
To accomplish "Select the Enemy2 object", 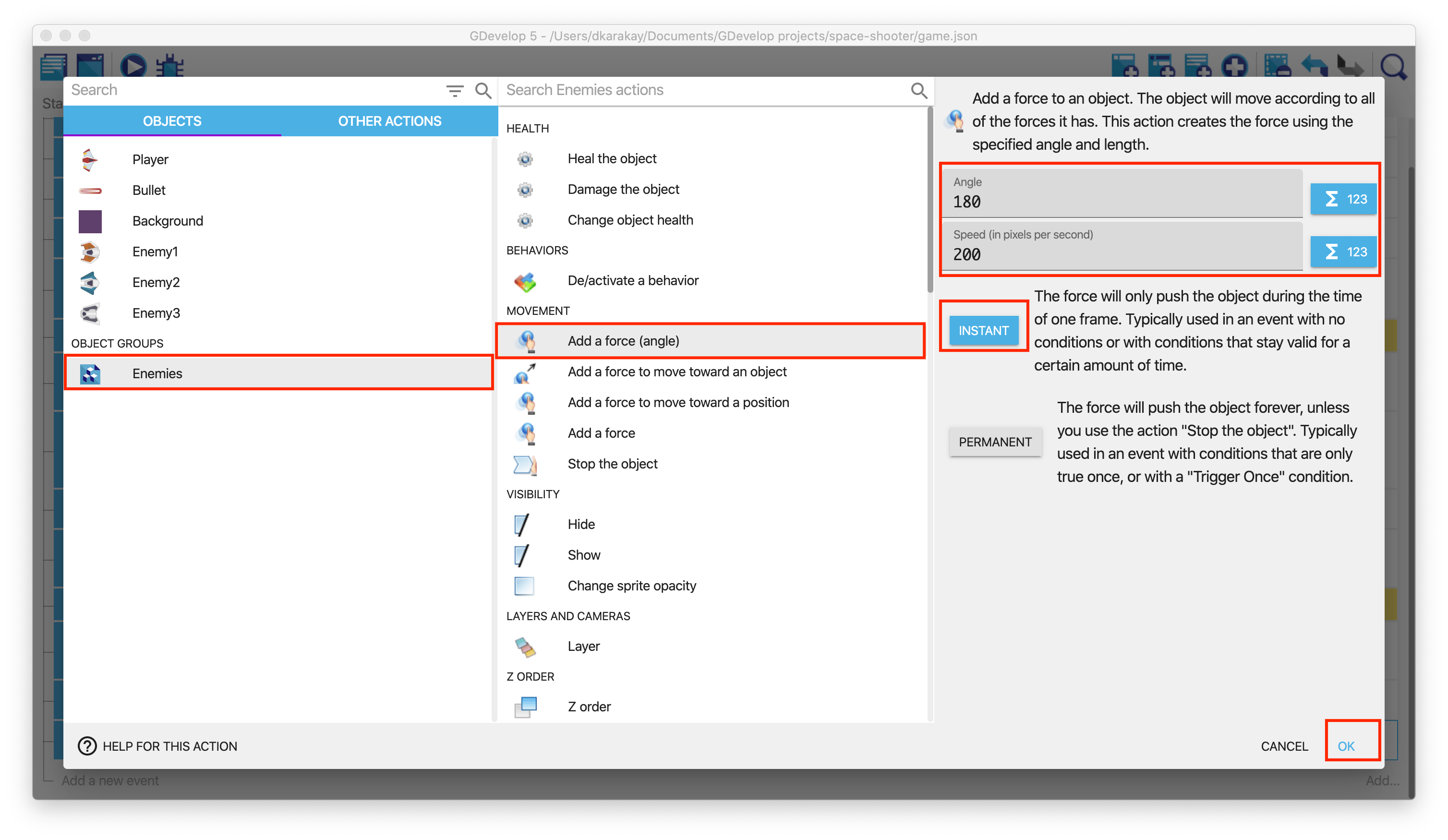I will coord(156,282).
